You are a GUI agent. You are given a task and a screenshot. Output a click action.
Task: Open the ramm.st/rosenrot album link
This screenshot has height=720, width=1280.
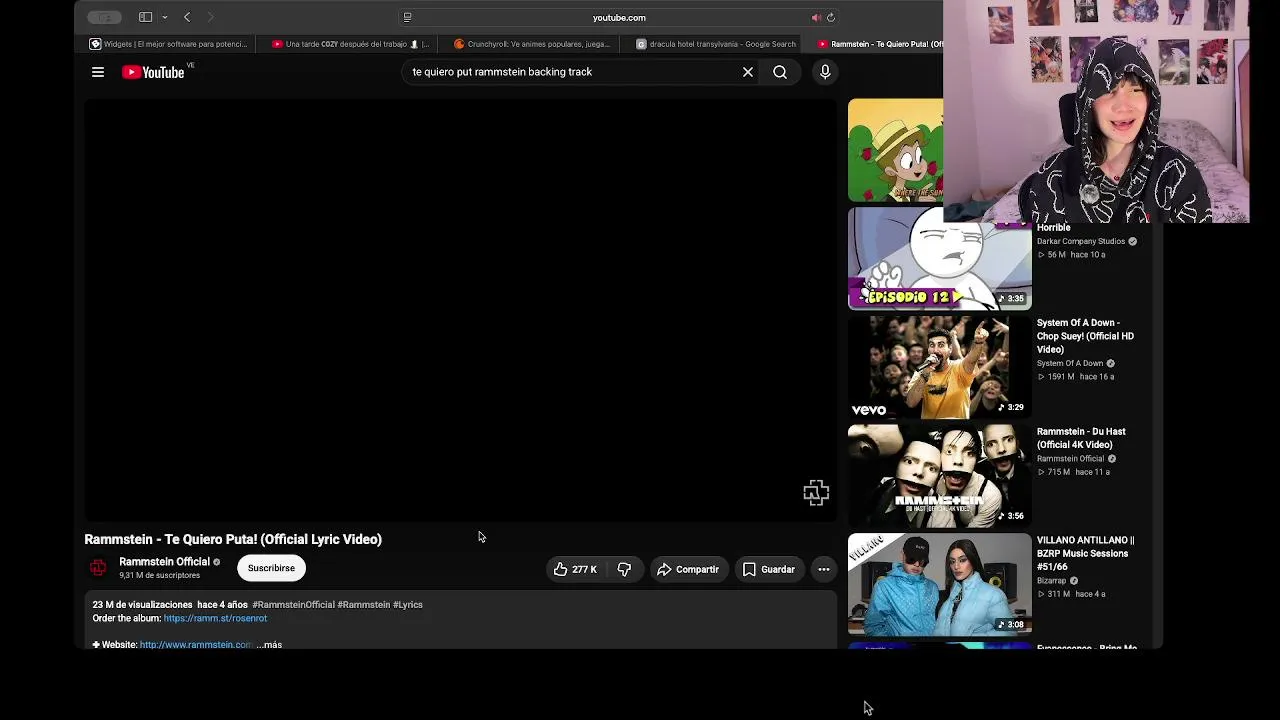coord(215,618)
